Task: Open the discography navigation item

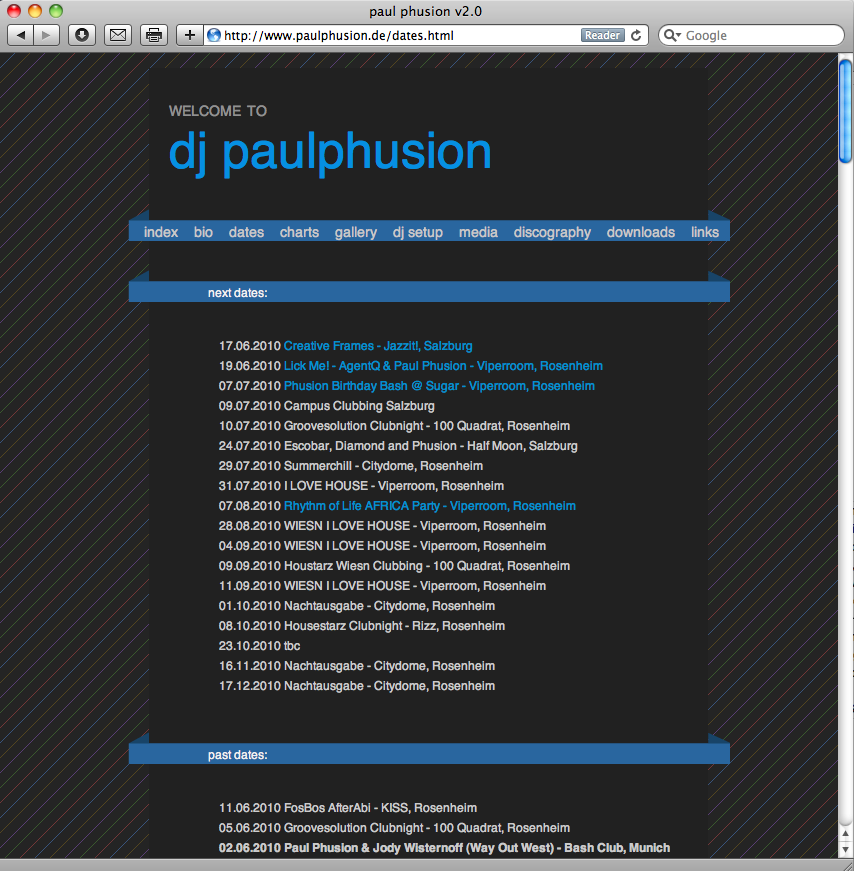Action: point(552,232)
